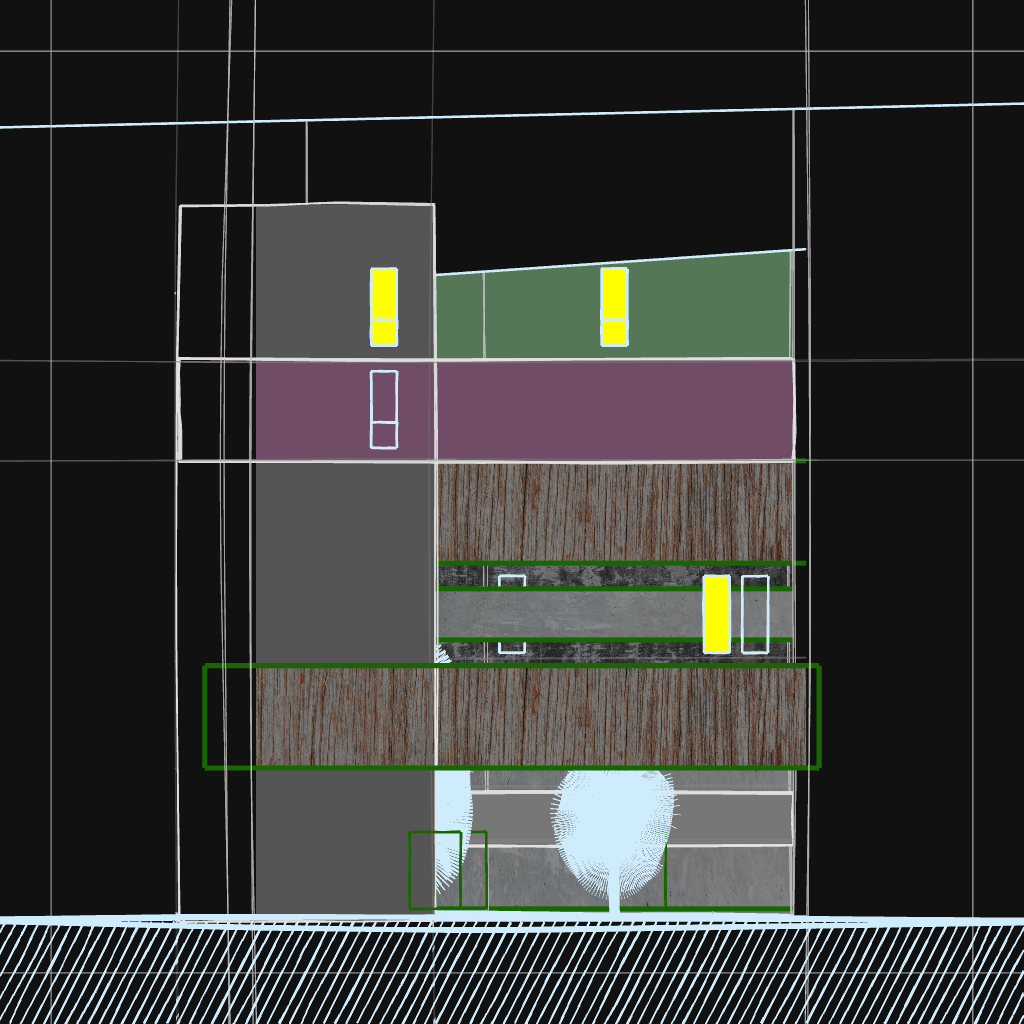1024x1024 pixels.
Task: Click the yellow window on the green roof section
Action: tap(614, 306)
